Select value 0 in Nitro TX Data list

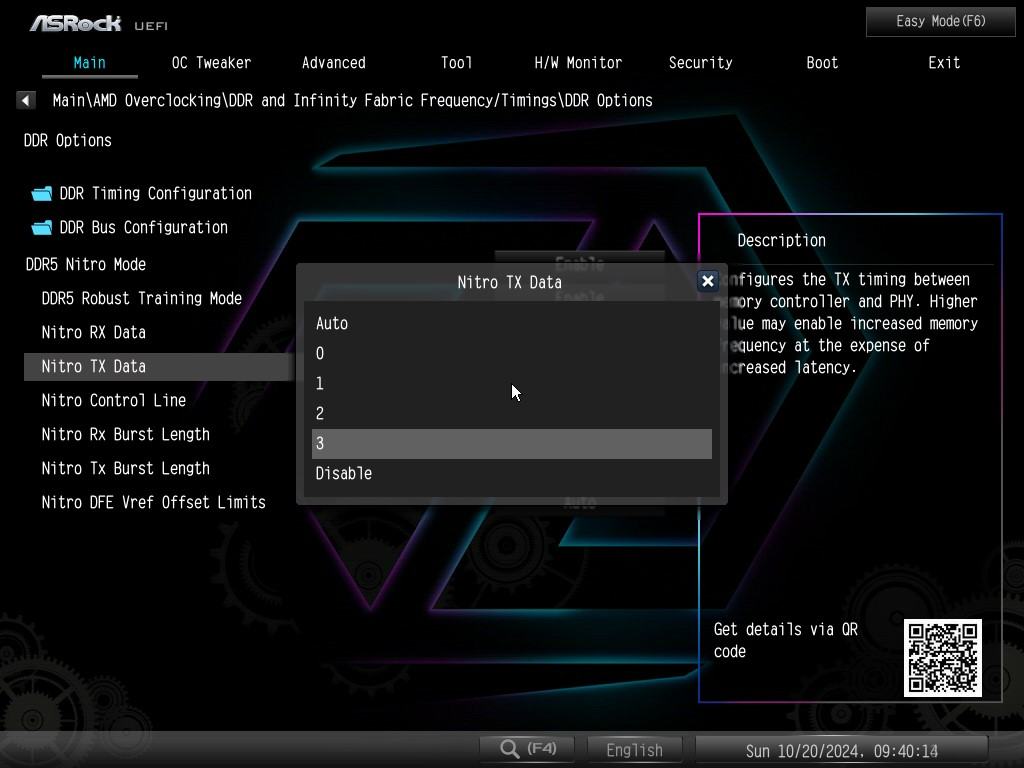(511, 353)
